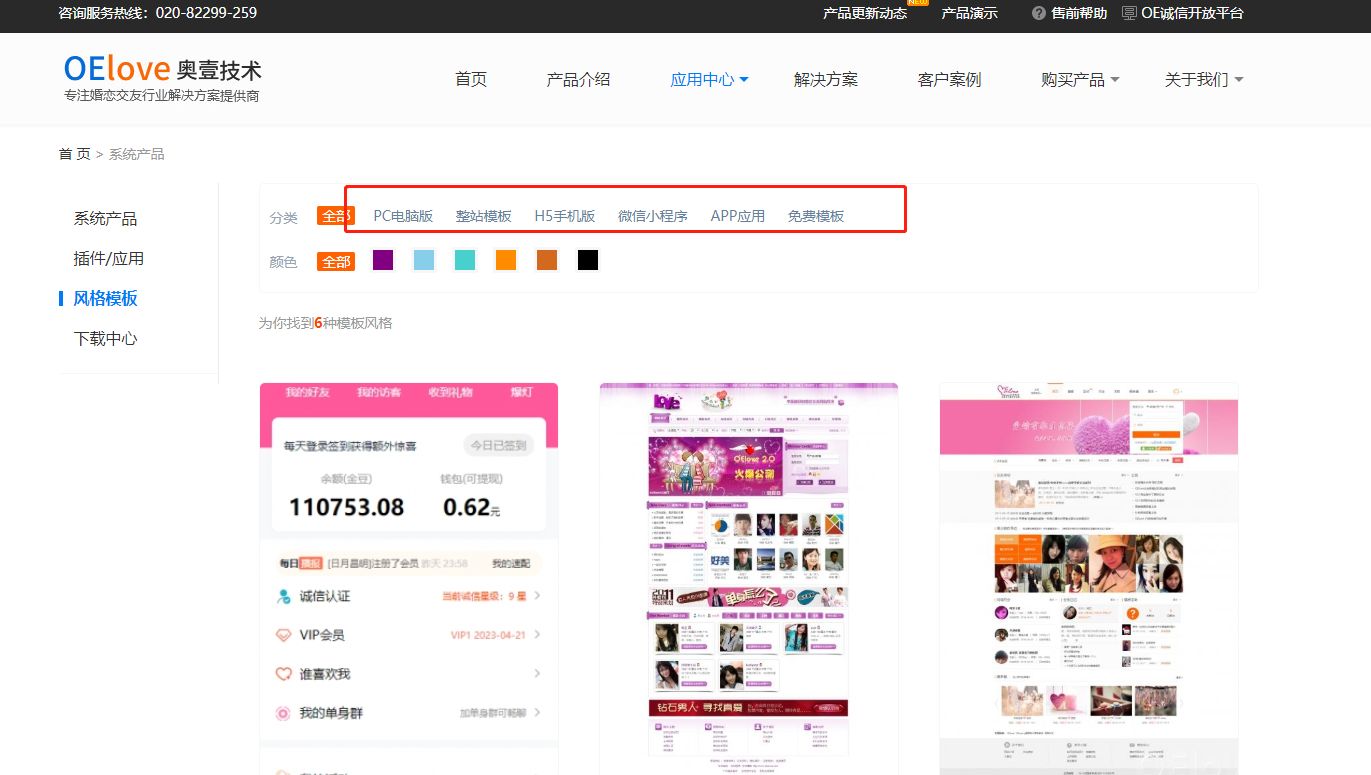The width and height of the screenshot is (1371, 775).
Task: Pick the turquoise color swatch
Action: tap(465, 260)
